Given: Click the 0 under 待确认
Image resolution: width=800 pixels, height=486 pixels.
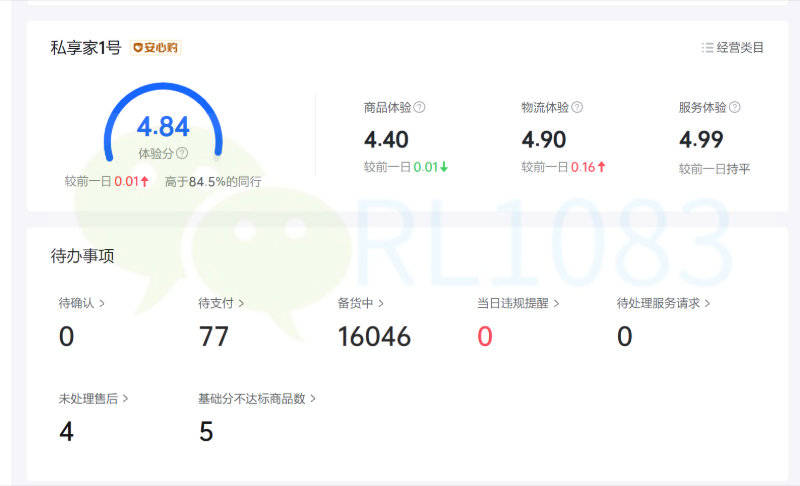Looking at the screenshot, I should (x=66, y=337).
